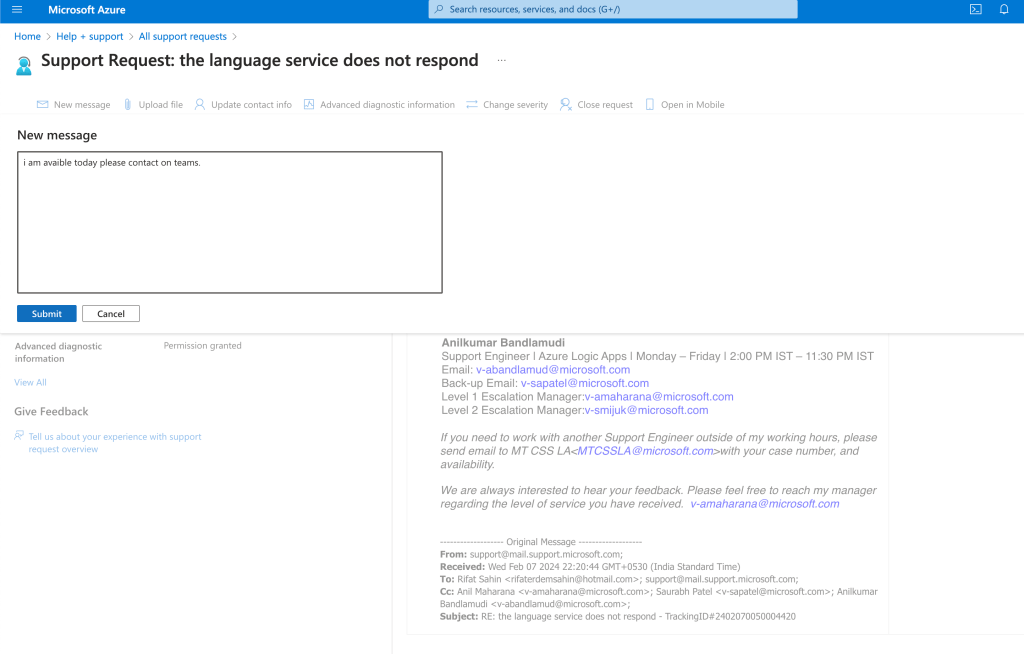The height and width of the screenshot is (654, 1024).
Task: Submit the new message
Action: coord(46,314)
